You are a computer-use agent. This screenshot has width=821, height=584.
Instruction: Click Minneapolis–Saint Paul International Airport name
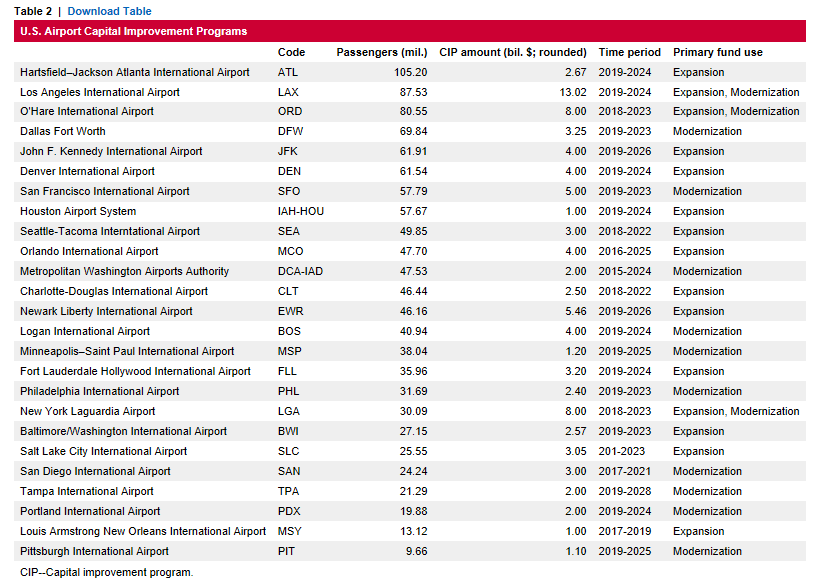click(x=127, y=351)
